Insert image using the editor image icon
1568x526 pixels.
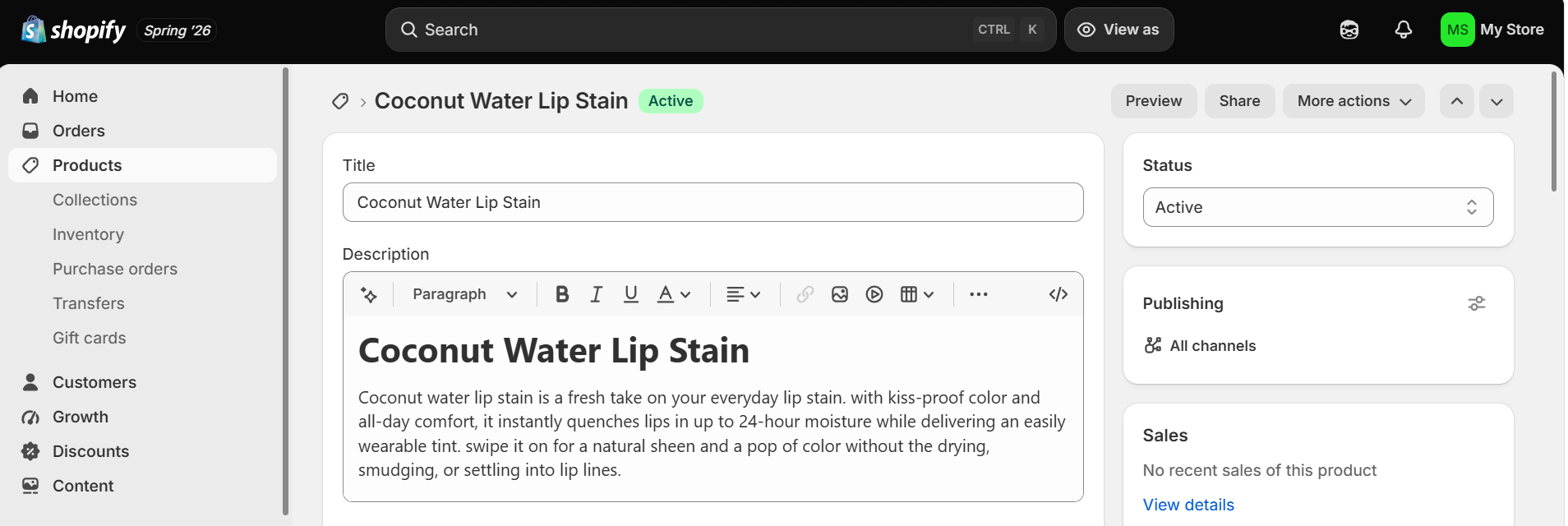[840, 294]
